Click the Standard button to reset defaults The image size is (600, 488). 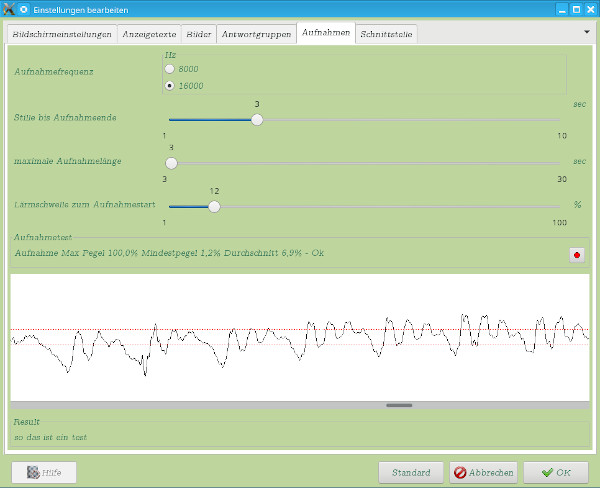pos(411,473)
